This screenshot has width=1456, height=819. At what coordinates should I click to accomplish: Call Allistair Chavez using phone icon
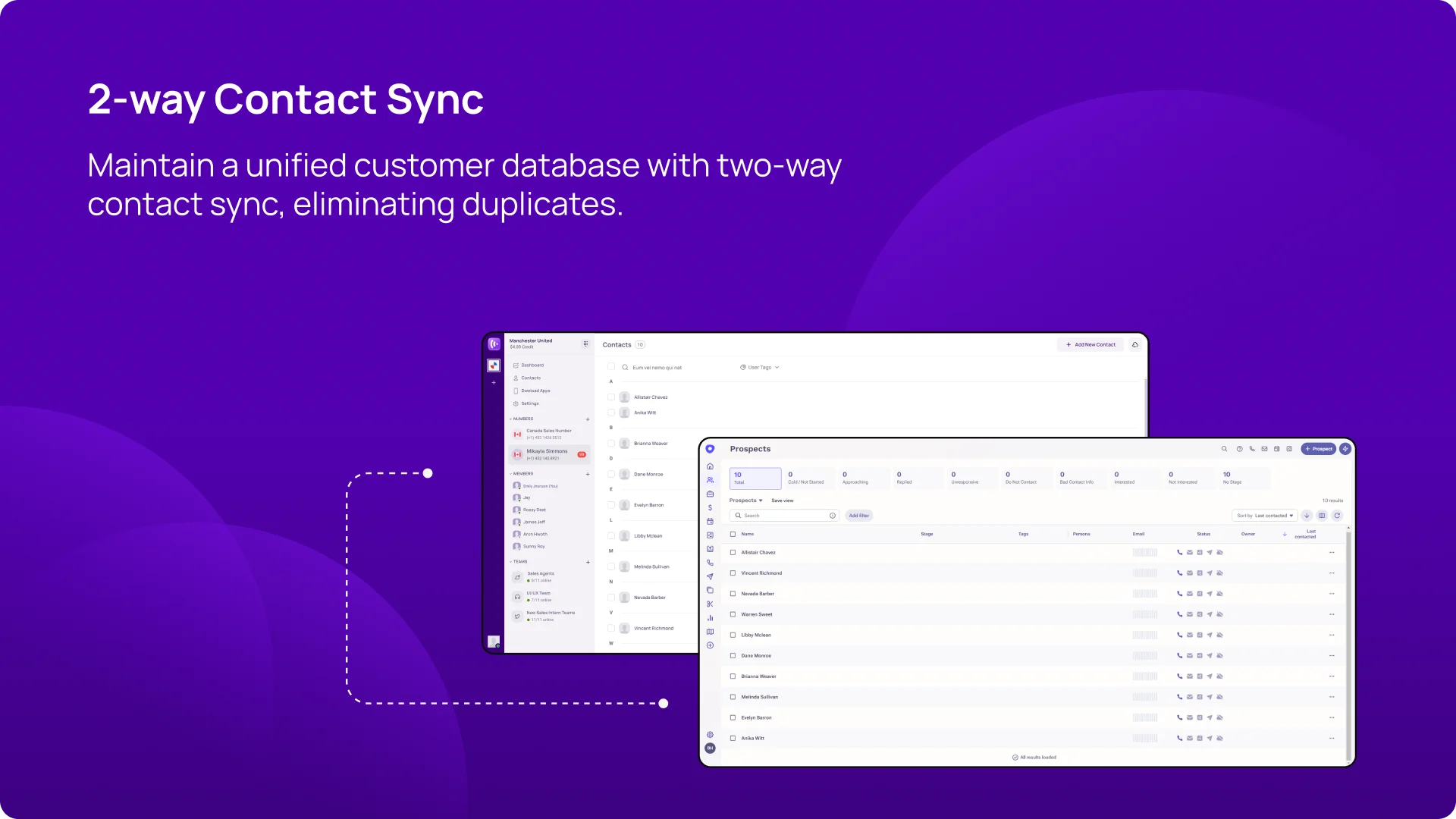tap(1179, 553)
